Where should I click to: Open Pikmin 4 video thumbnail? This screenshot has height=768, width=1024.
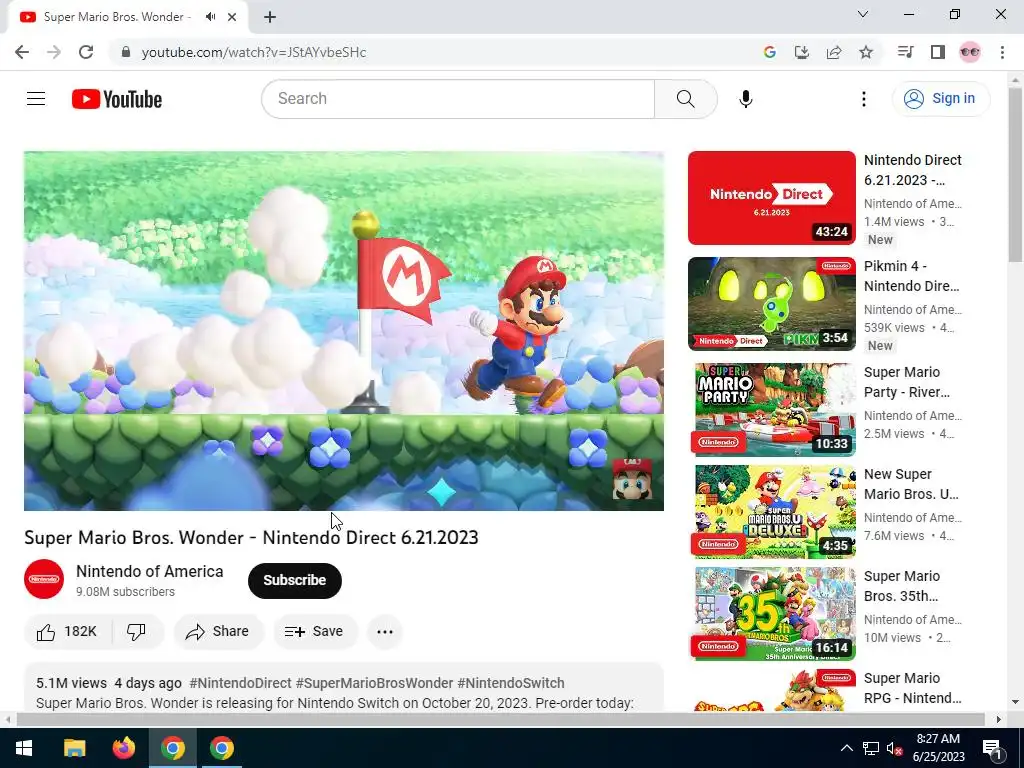[771, 304]
